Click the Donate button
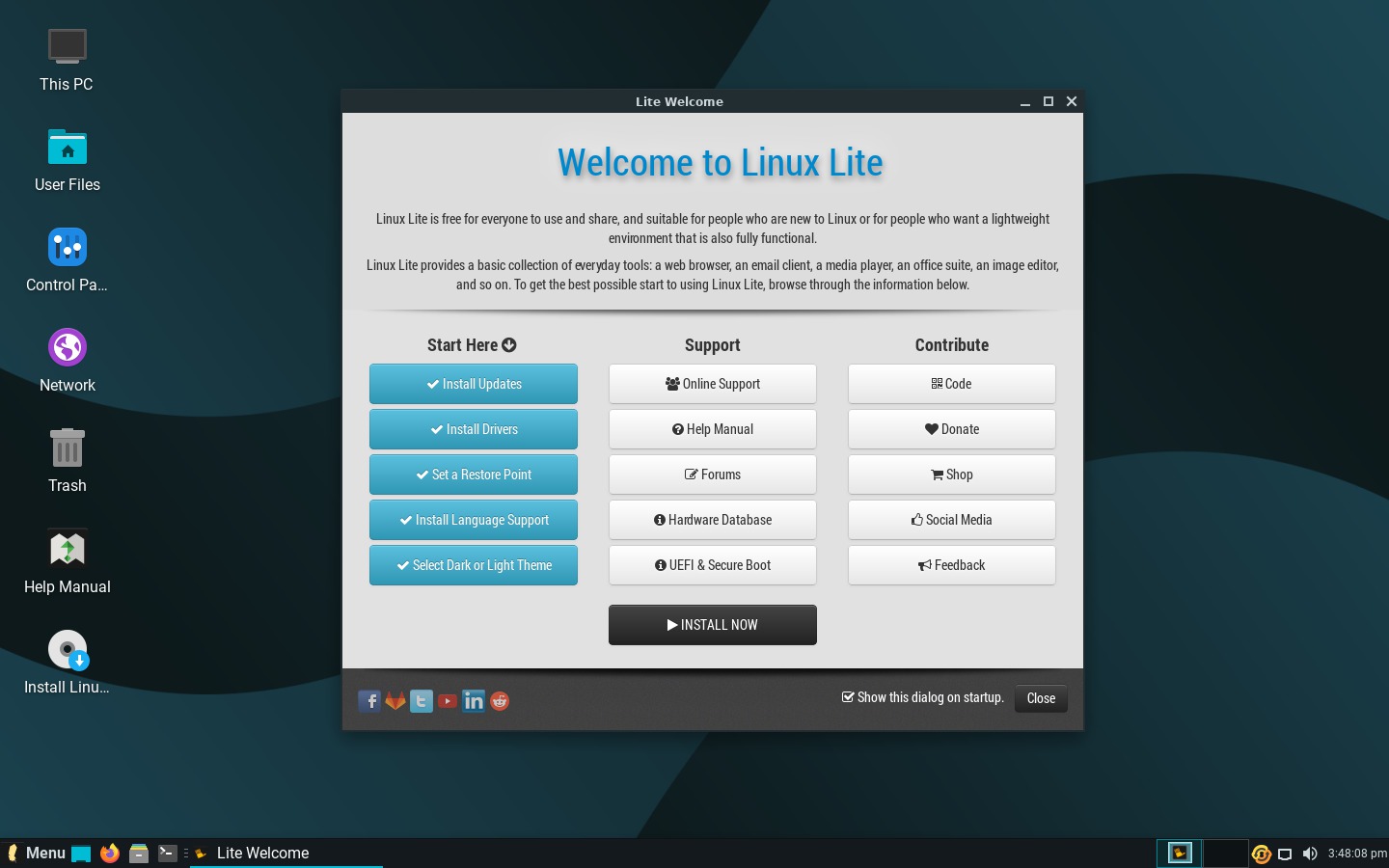 coord(952,429)
